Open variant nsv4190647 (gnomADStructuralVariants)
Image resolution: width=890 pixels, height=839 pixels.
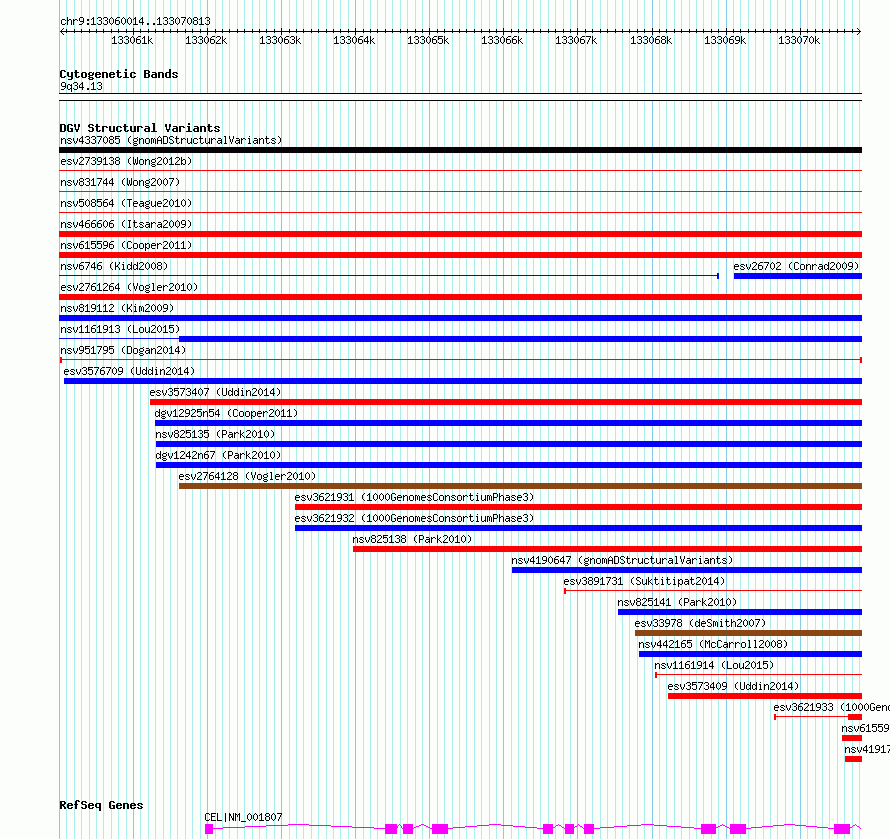pos(622,560)
